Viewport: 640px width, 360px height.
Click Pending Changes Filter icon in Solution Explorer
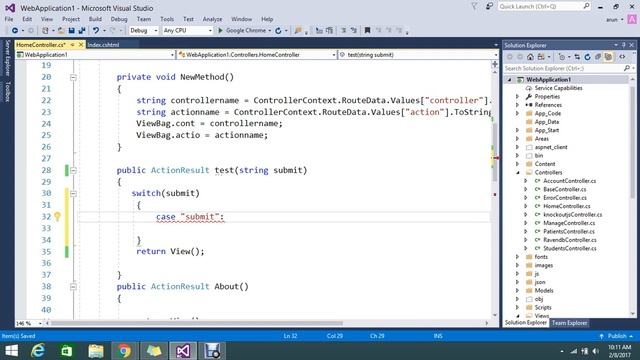pos(562,57)
